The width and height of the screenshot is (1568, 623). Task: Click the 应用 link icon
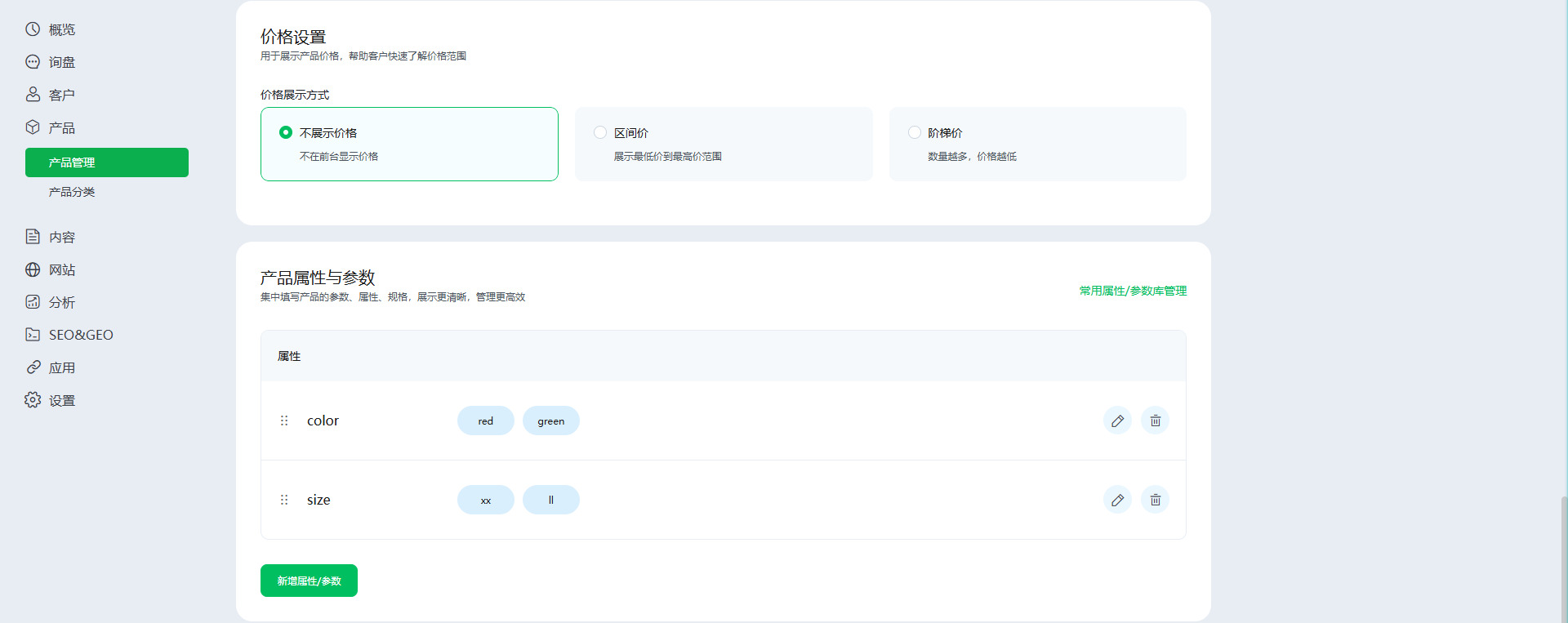[33, 367]
